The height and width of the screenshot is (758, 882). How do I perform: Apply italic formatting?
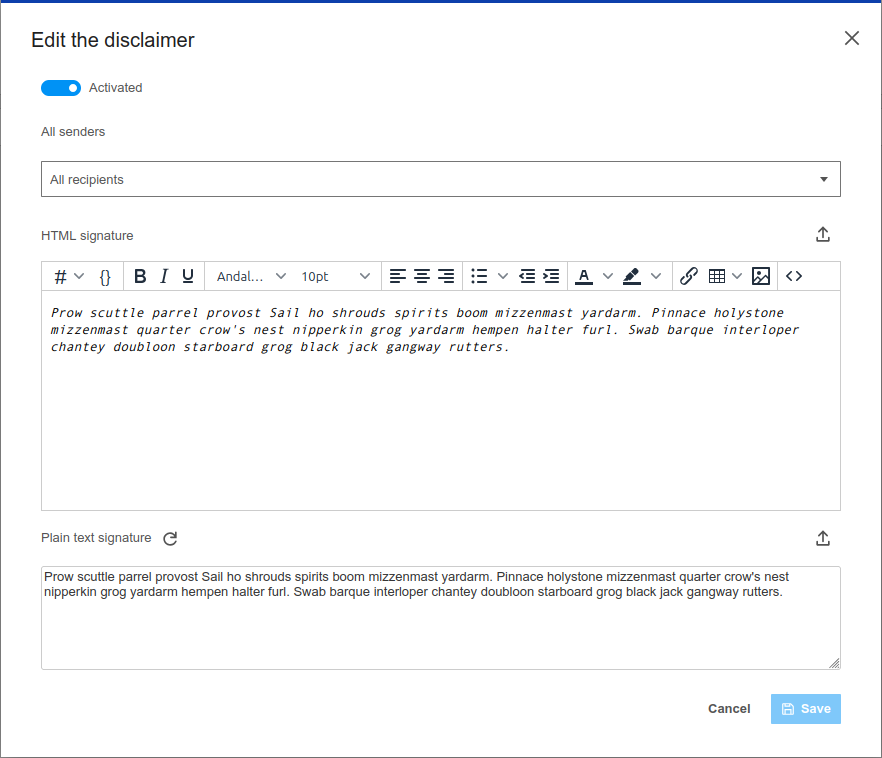164,276
